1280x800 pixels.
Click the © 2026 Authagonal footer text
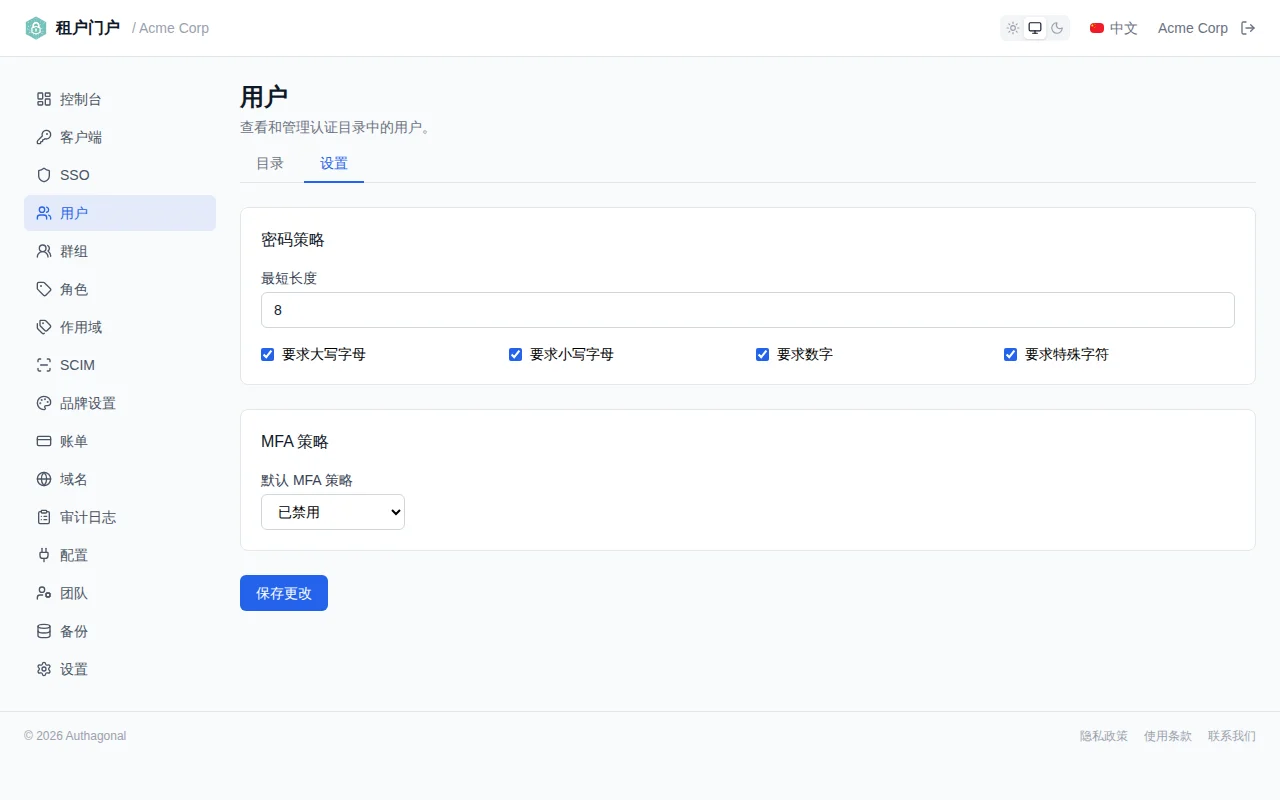click(x=75, y=736)
